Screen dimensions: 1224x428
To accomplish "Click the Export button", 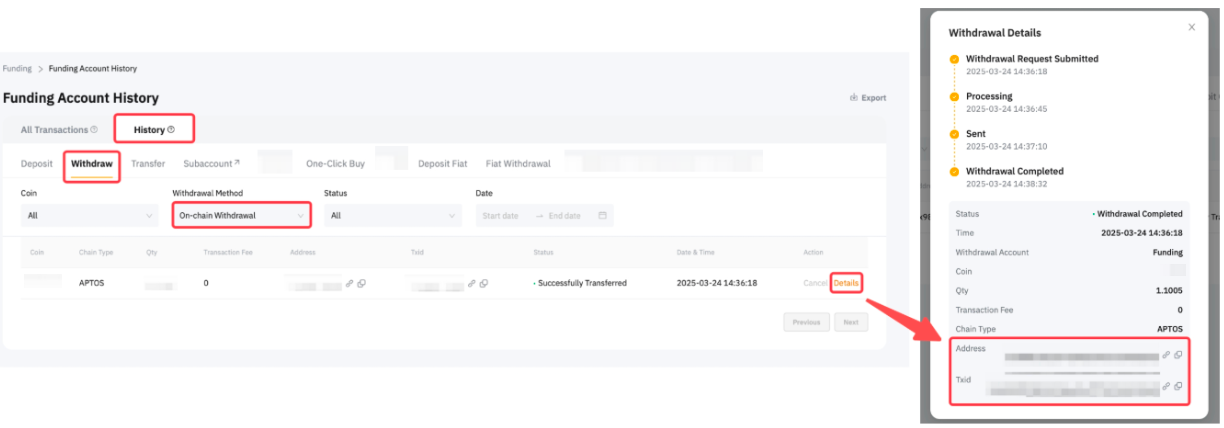I will 868,98.
